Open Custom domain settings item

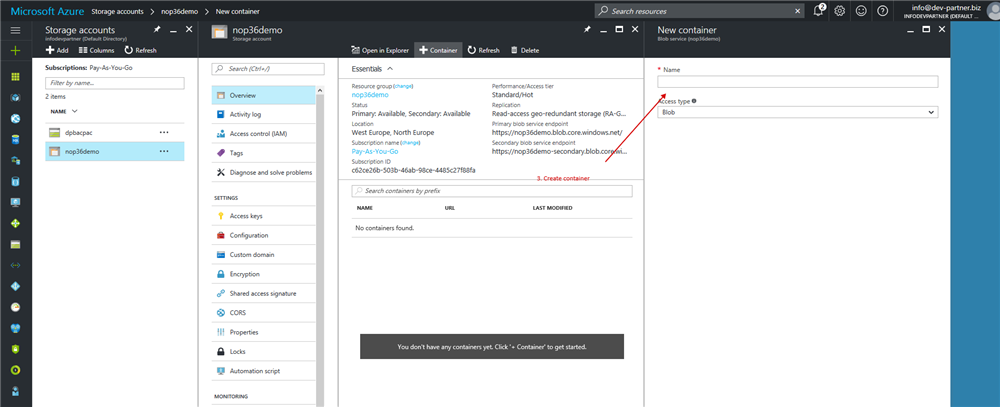pos(263,255)
